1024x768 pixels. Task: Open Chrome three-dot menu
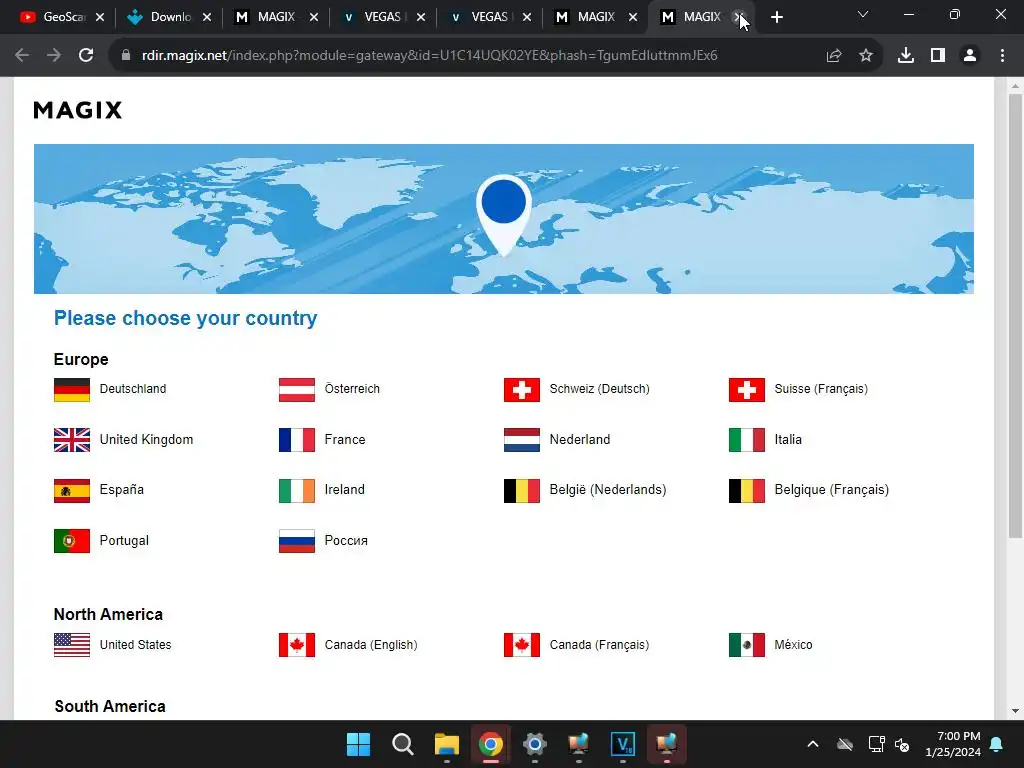click(1002, 56)
